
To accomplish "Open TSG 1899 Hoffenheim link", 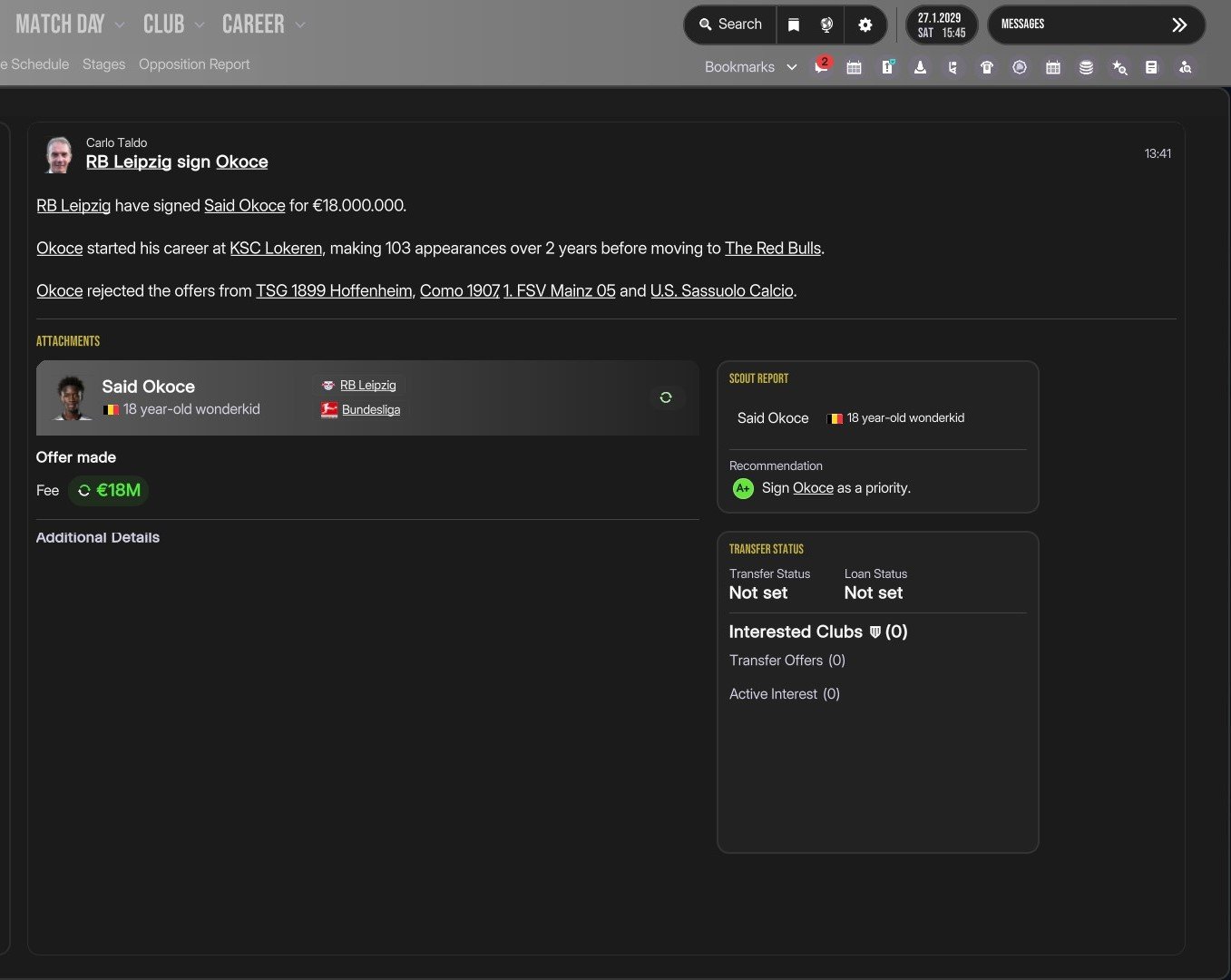I will (x=334, y=291).
